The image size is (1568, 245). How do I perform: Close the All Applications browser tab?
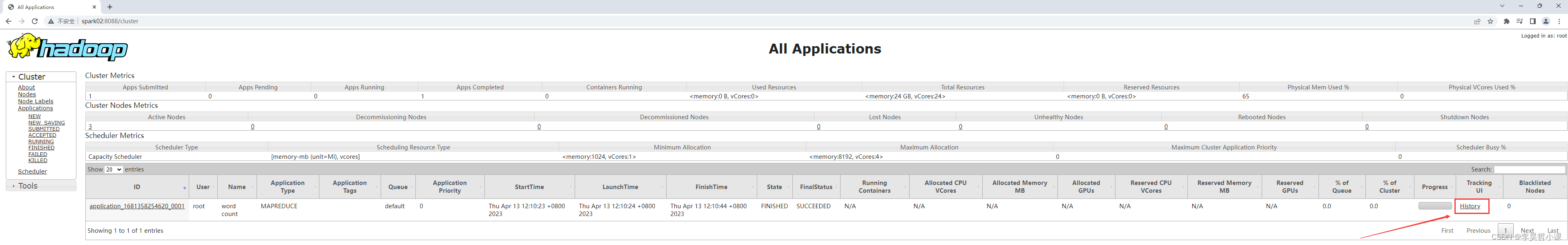tap(94, 7)
